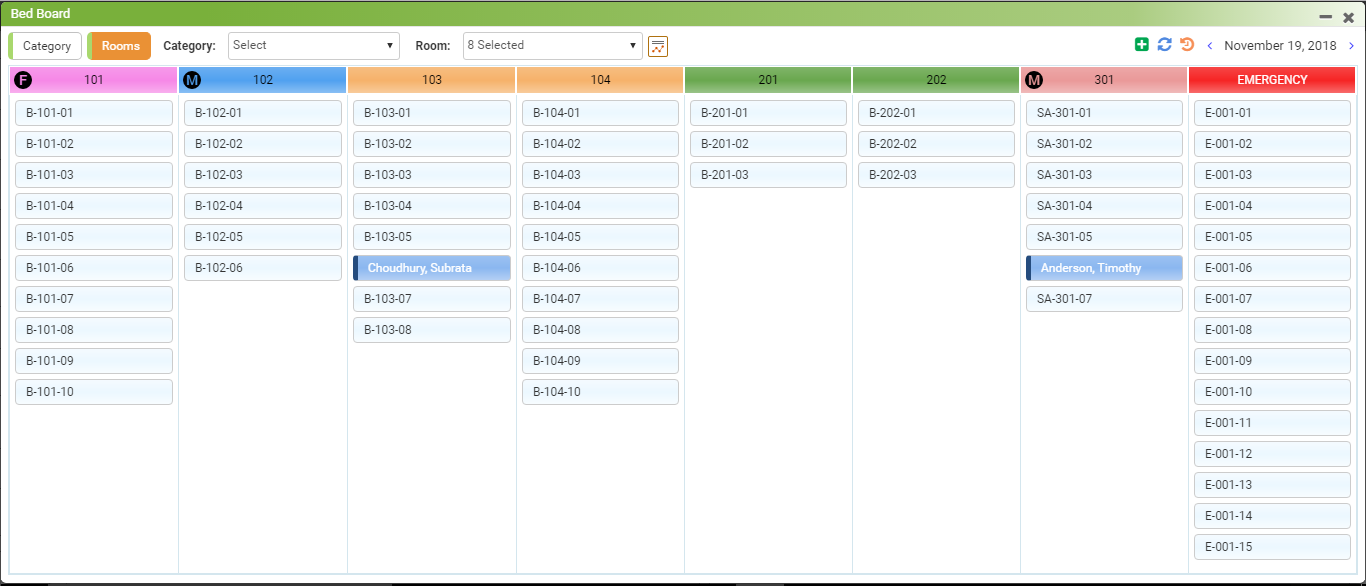Expand the Room '8 Selected' dropdown

[x=553, y=46]
